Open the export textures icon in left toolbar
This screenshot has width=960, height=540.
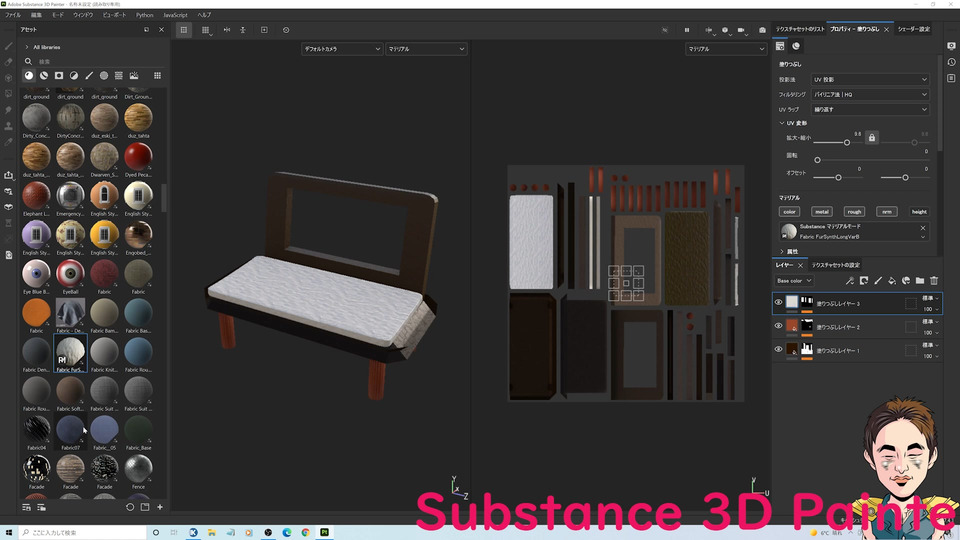(x=9, y=175)
